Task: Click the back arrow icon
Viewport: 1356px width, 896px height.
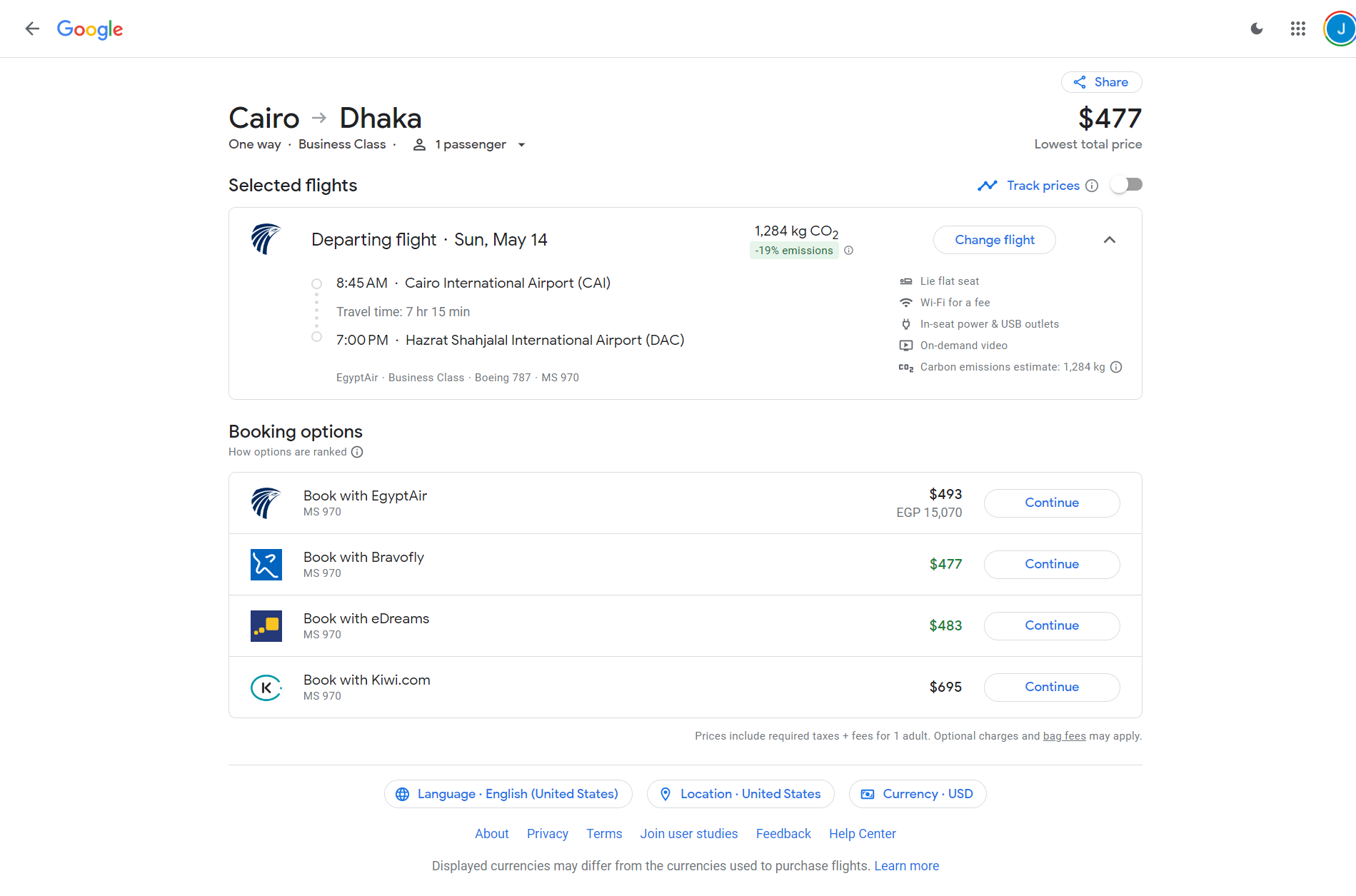Action: coord(32,29)
